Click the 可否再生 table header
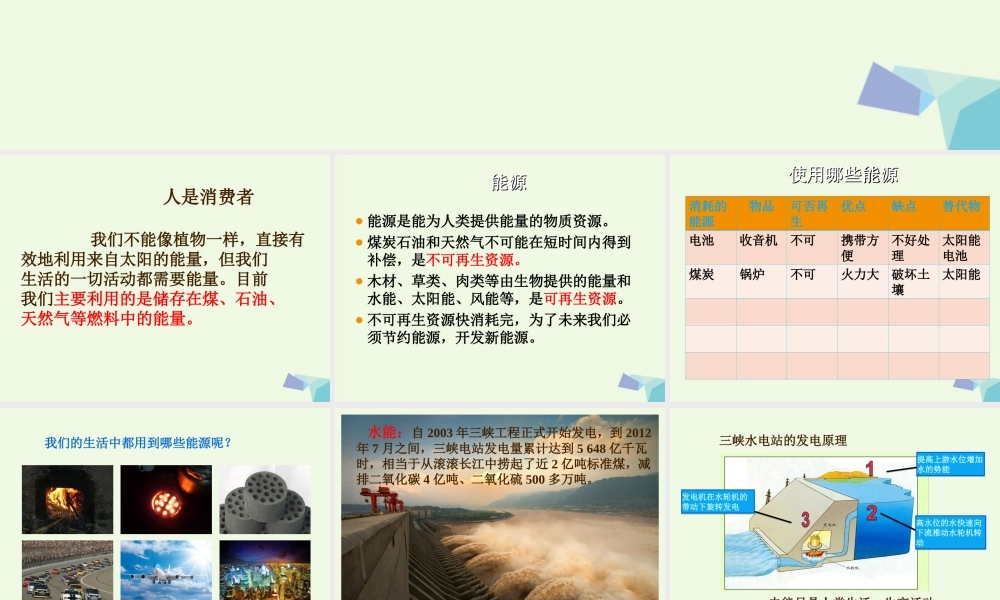This screenshot has width=1000, height=600. [812, 214]
